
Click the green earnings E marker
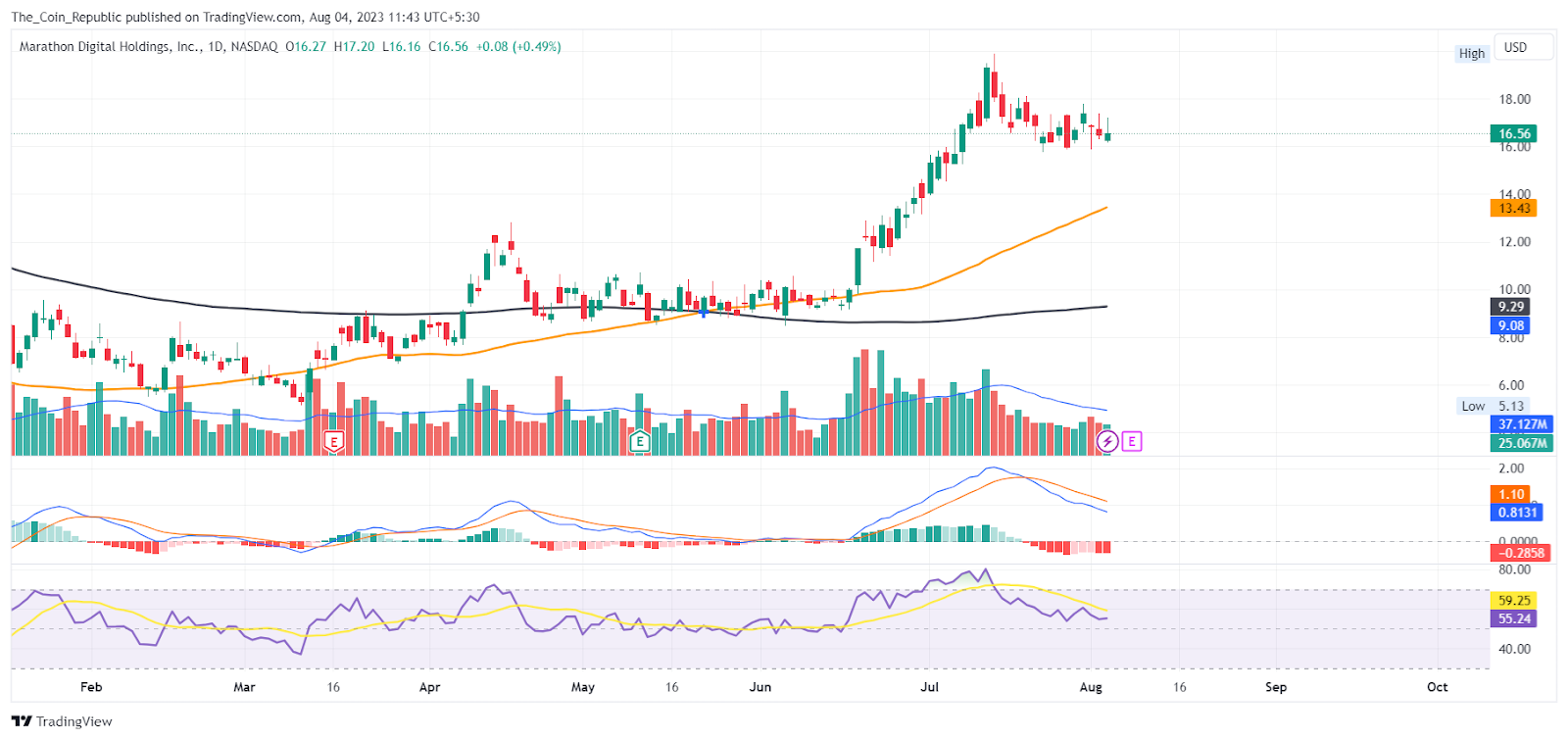coord(640,442)
